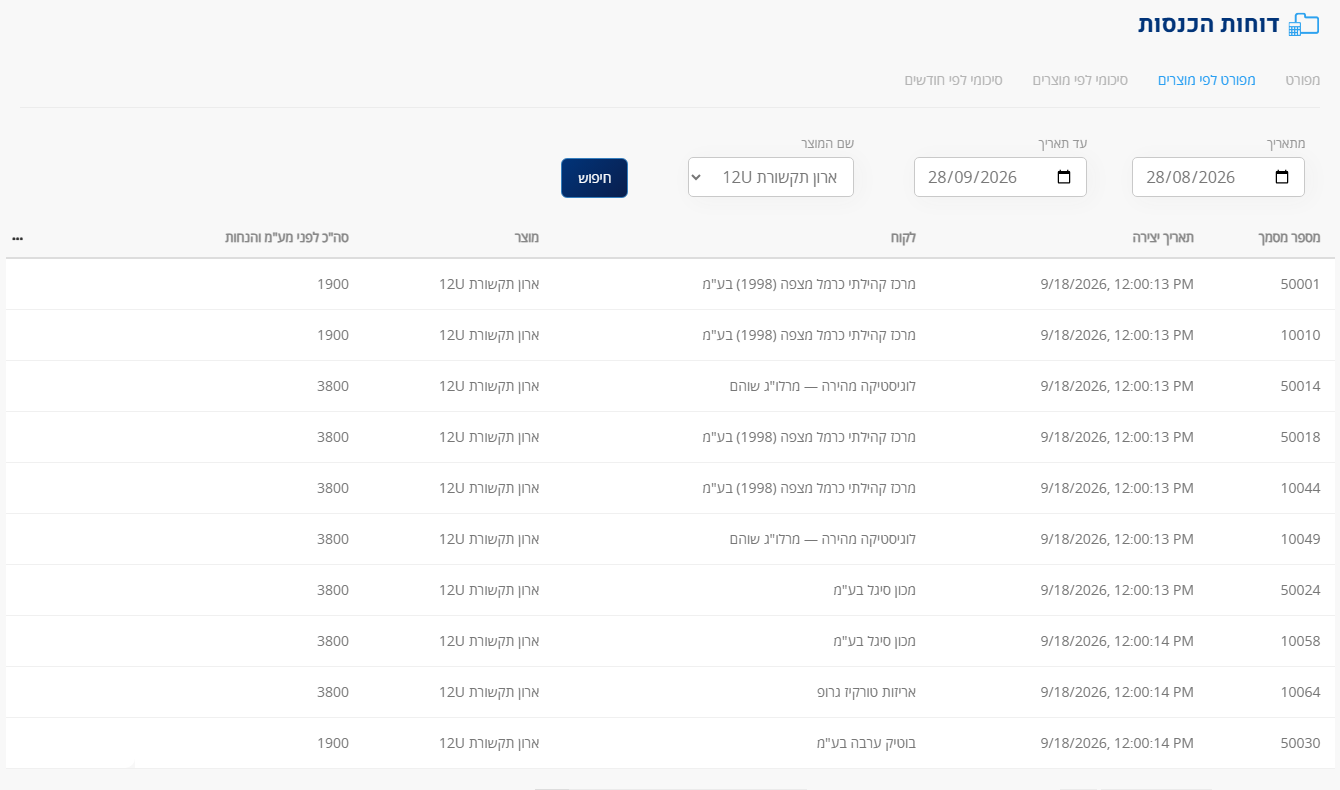Sort by מספר מסמך column header
This screenshot has height=790, width=1340.
click(1289, 238)
